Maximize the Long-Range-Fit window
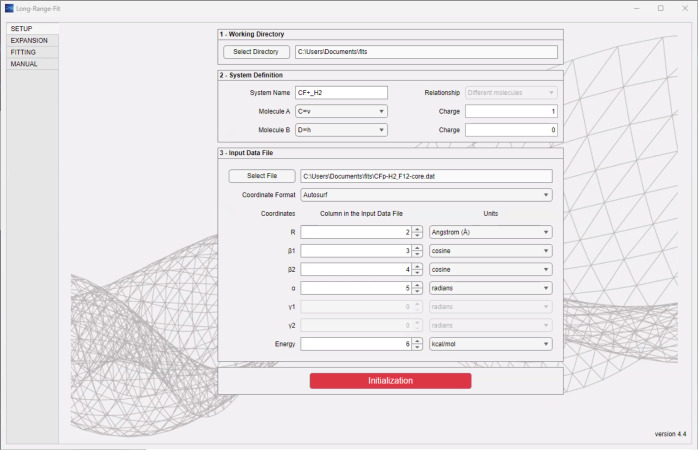Screen dimensions: 698x450 (661, 8)
